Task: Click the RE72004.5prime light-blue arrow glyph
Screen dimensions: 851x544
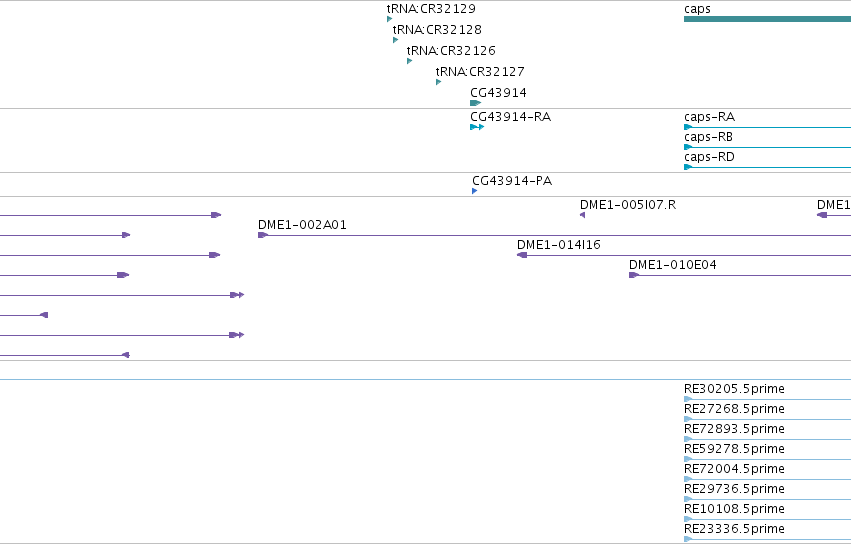Action: point(688,479)
